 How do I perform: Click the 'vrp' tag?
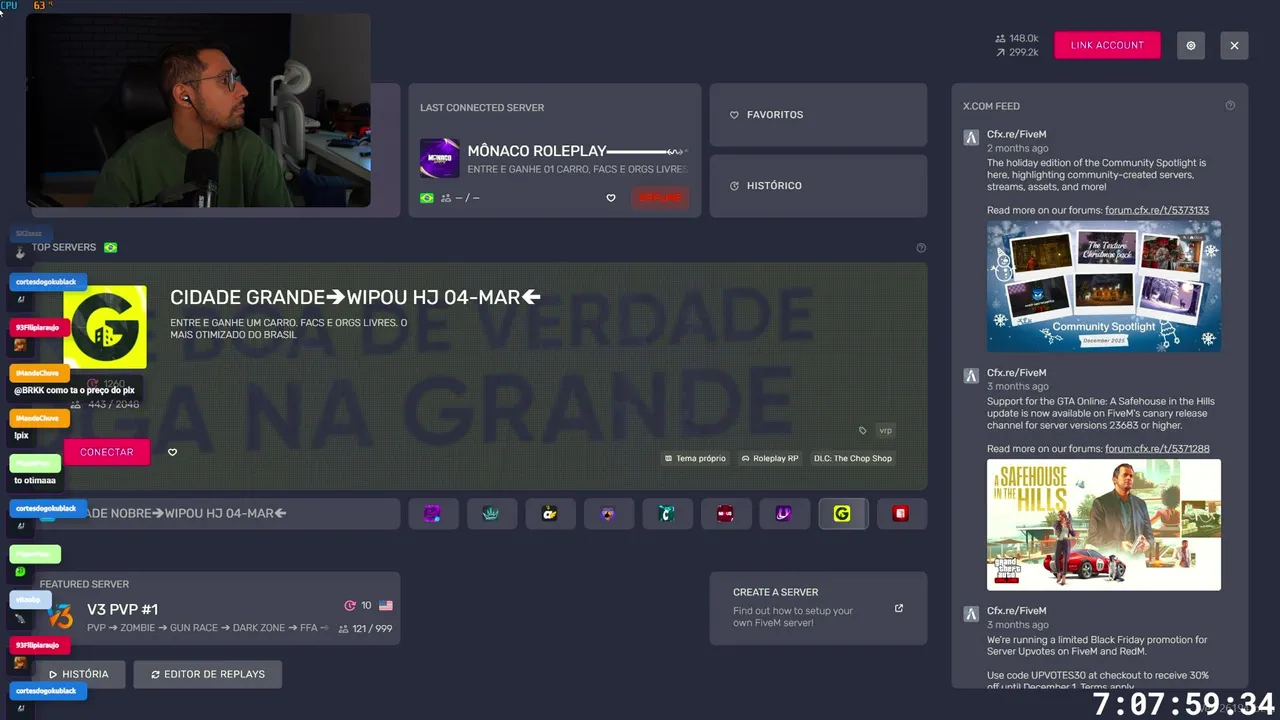(885, 430)
